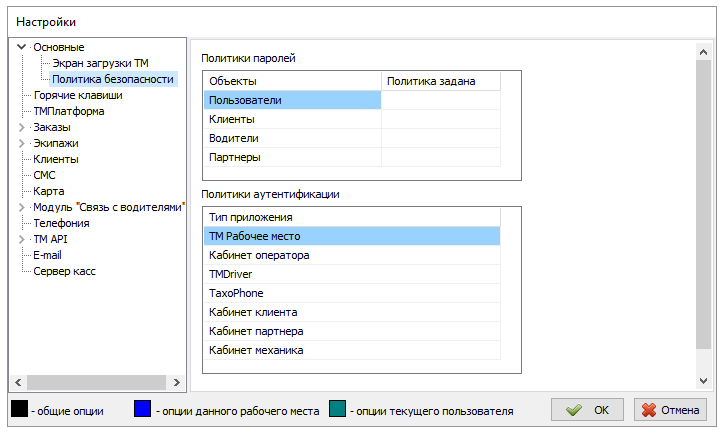Image resolution: width=723 pixels, height=434 pixels.
Task: Expand the ТМ API tree node
Action: (x=22, y=239)
